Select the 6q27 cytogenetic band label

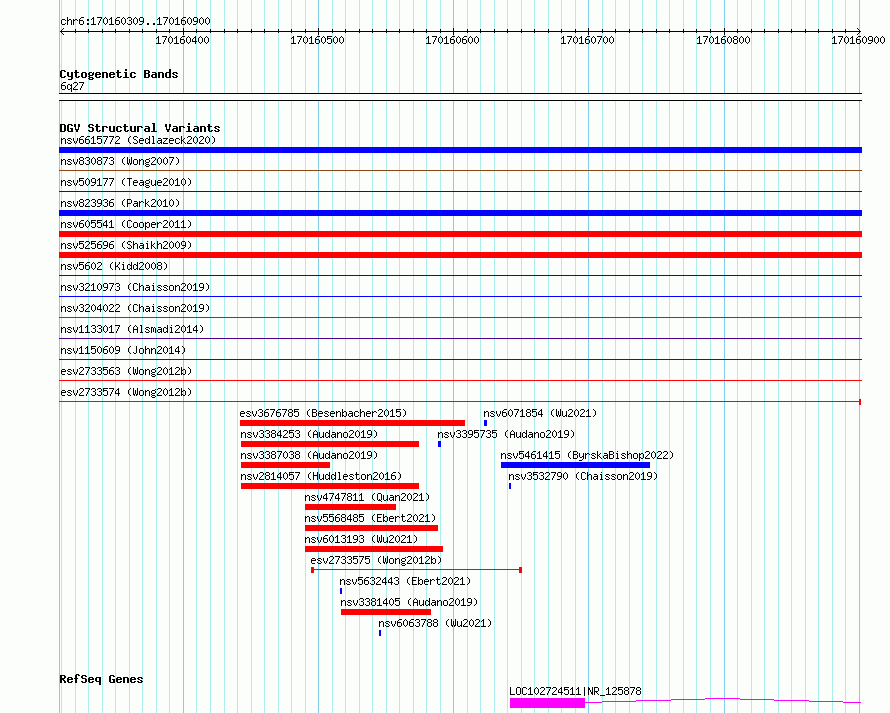coord(72,86)
